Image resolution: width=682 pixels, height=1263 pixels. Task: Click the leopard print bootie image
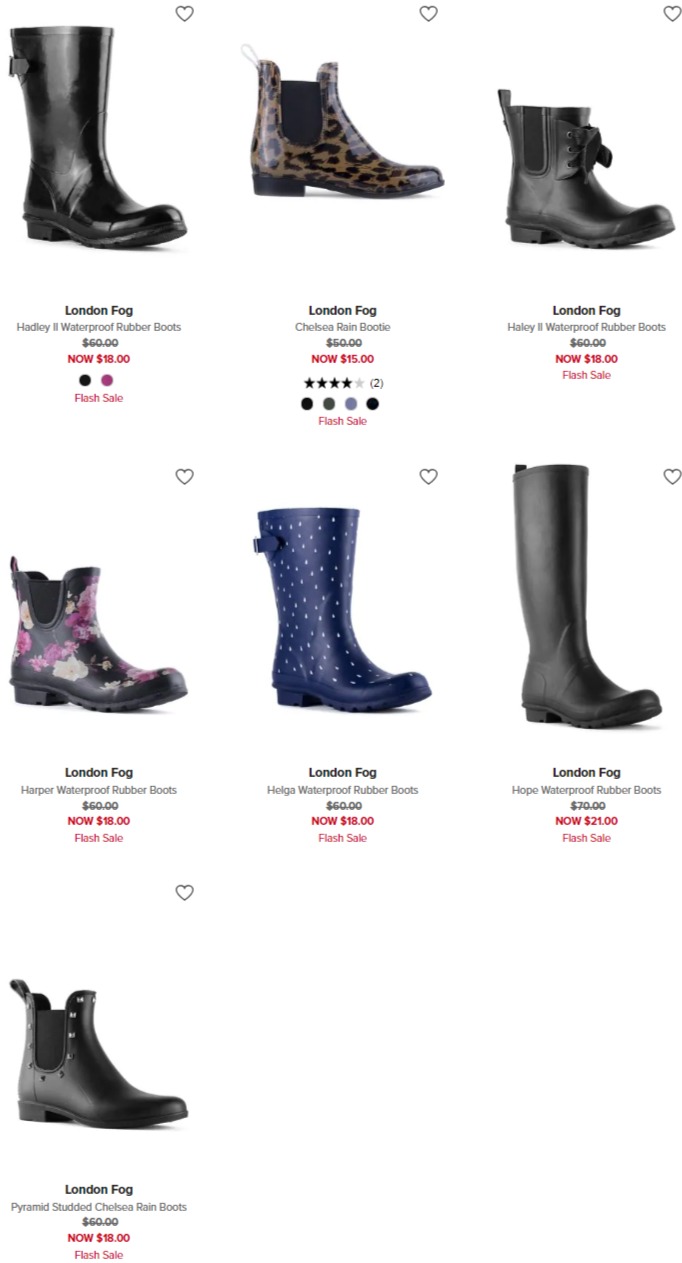(x=343, y=120)
